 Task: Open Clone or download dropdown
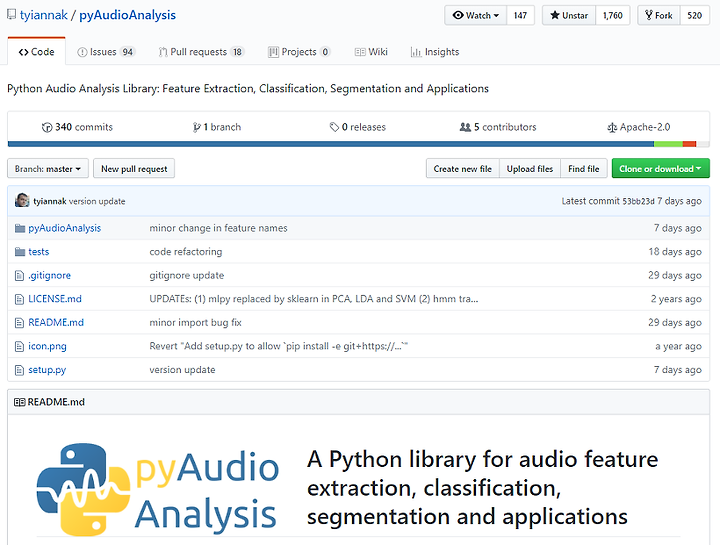(660, 169)
